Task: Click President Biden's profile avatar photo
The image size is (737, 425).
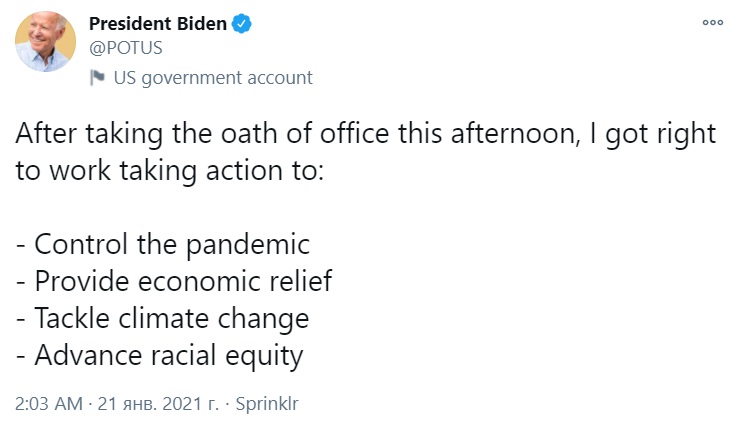Action: pos(44,42)
